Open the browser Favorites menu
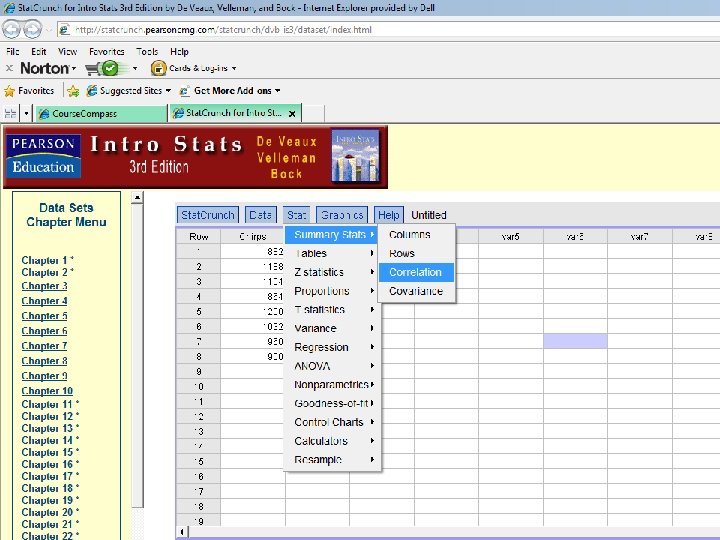This screenshot has width=720, height=540. click(x=107, y=51)
